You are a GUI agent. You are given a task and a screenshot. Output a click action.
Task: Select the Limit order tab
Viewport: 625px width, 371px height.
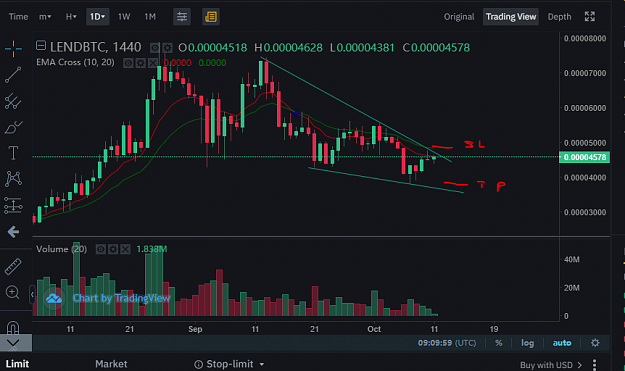(x=17, y=364)
